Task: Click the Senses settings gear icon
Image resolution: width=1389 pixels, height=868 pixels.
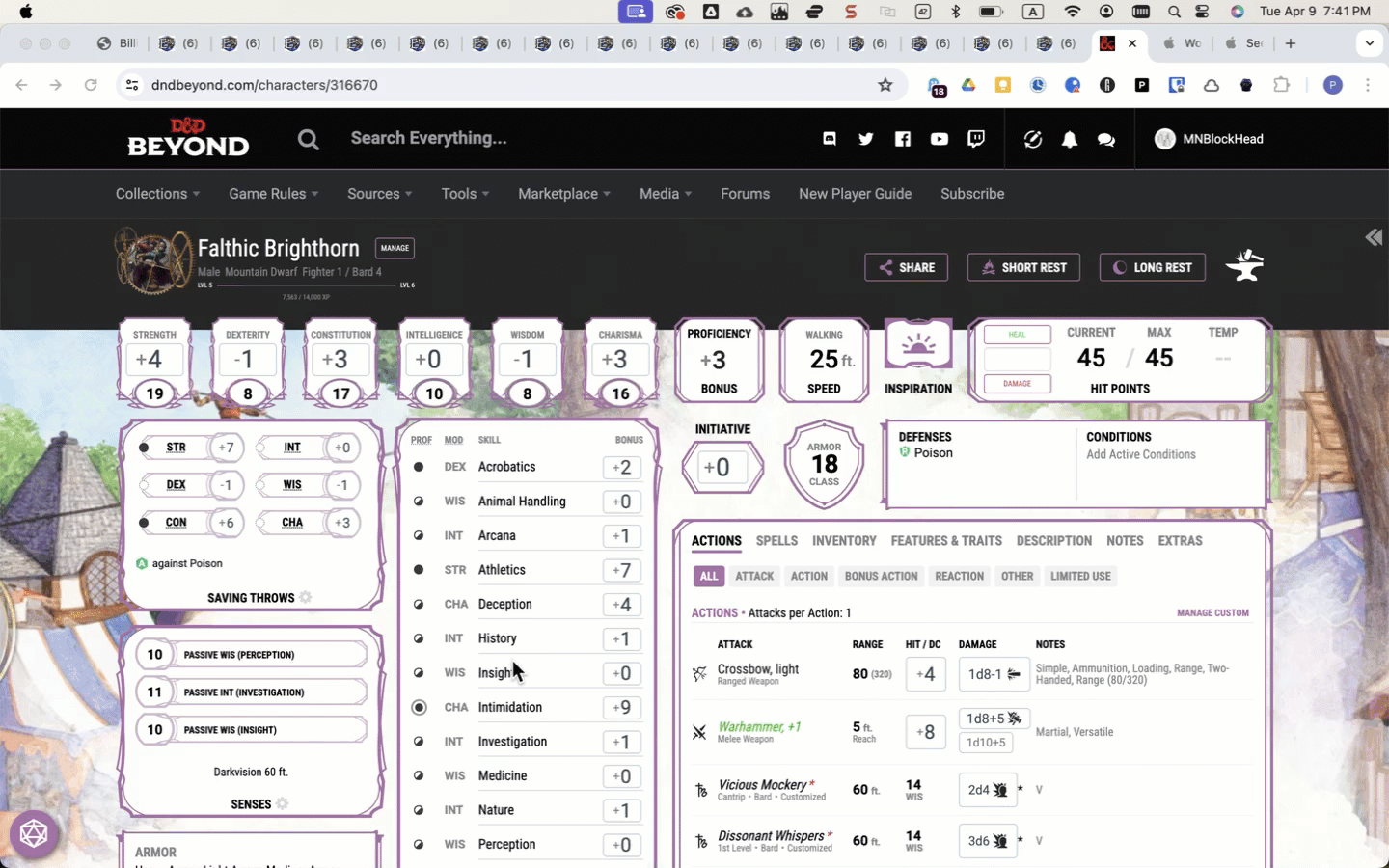Action: coord(283,803)
